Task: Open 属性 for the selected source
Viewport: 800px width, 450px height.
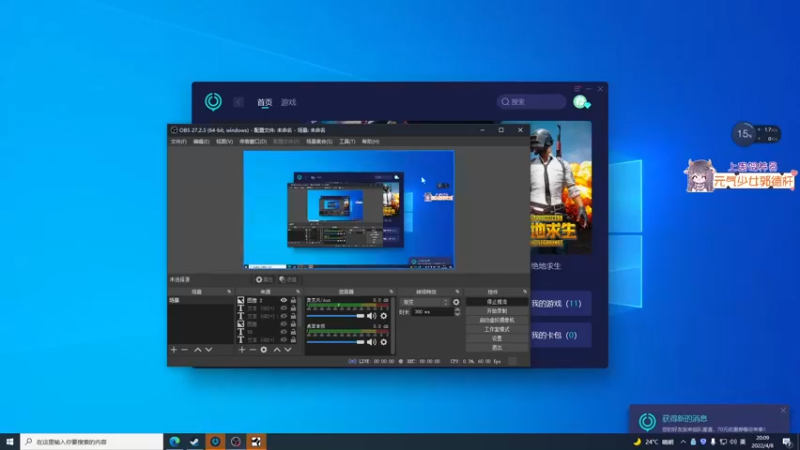Action: [264, 280]
